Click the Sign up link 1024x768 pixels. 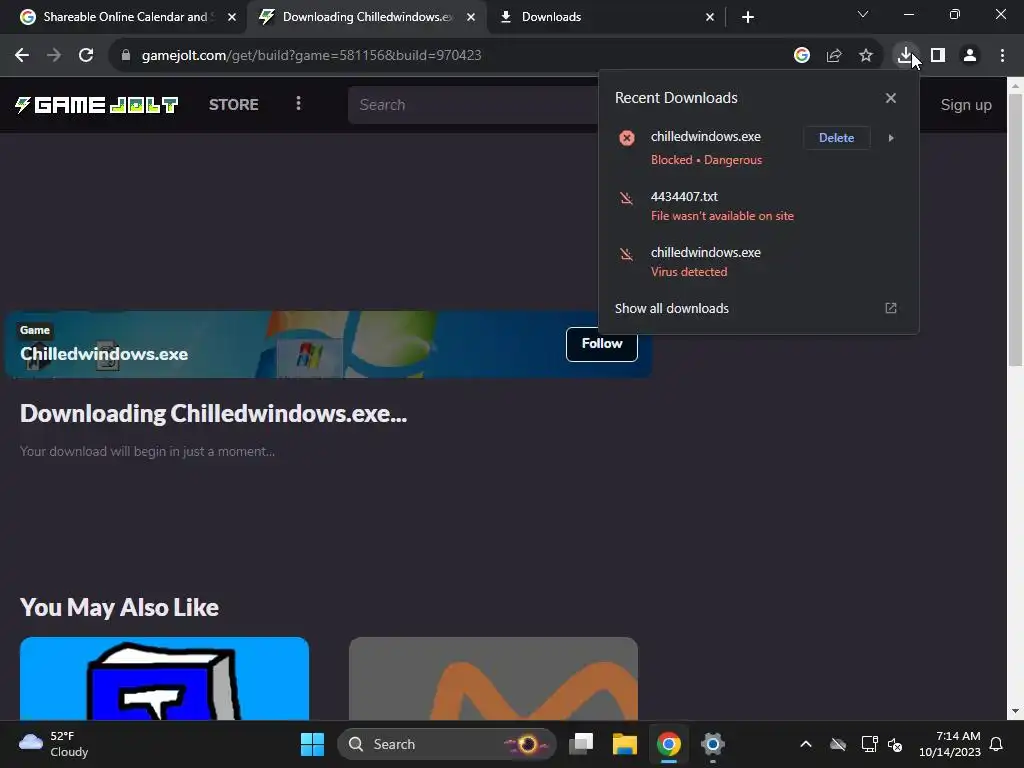966,104
